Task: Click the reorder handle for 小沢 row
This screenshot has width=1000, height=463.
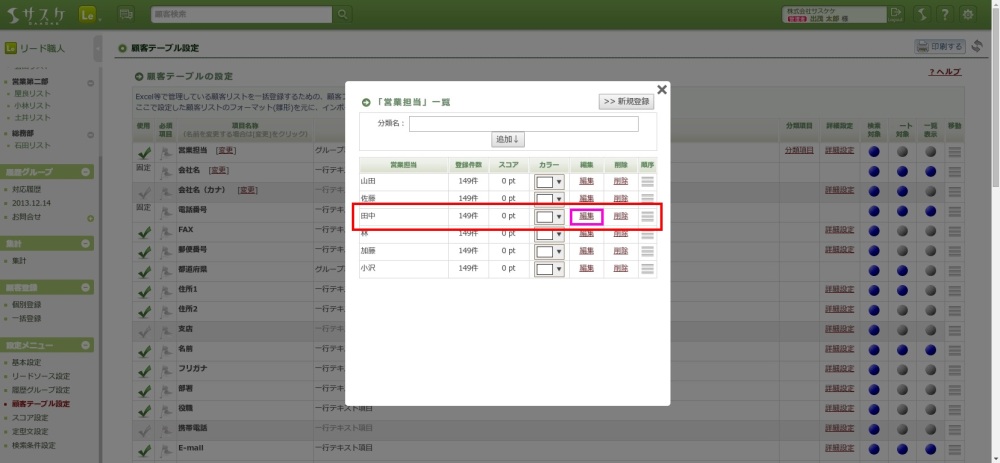Action: [648, 269]
